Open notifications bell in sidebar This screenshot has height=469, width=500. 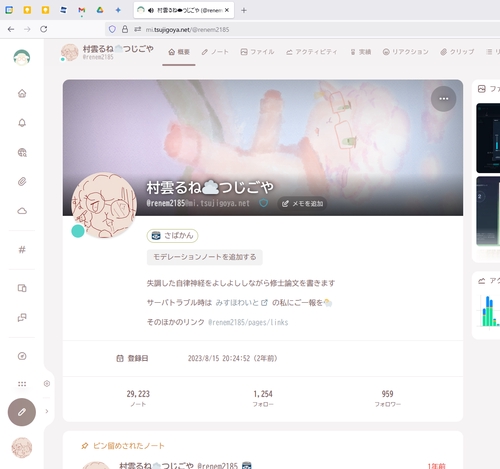(22, 123)
